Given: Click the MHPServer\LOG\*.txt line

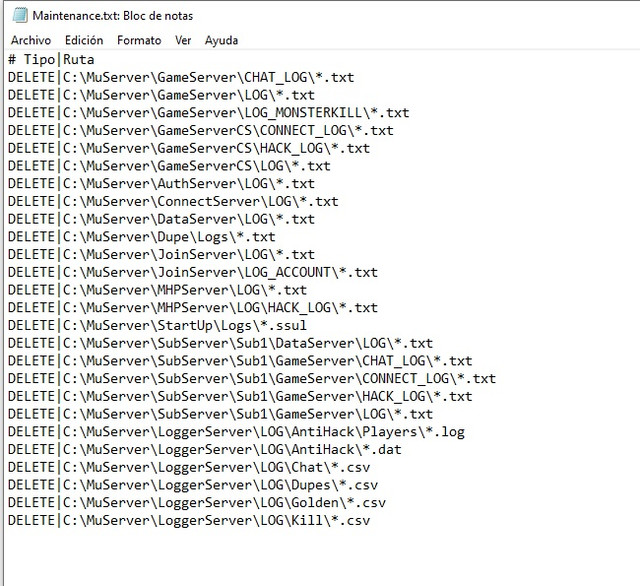Looking at the screenshot, I should coord(157,290).
